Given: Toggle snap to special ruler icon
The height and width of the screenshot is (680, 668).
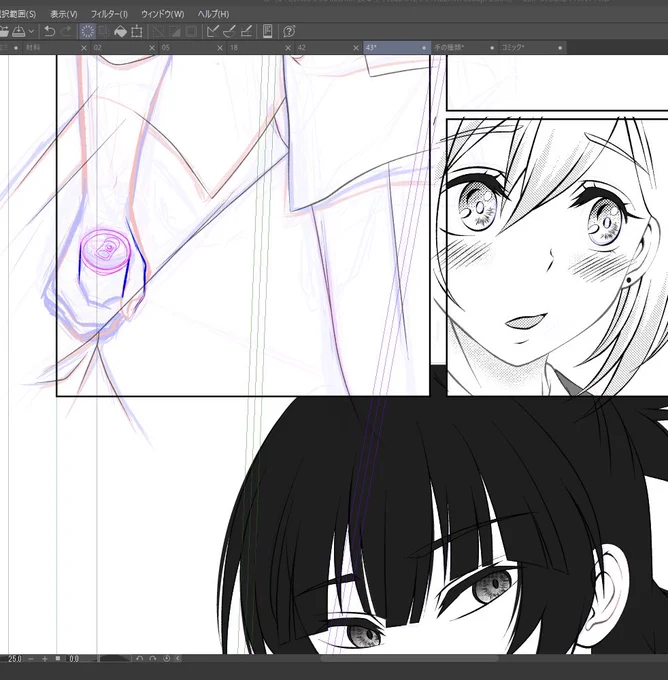Looking at the screenshot, I should (x=229, y=32).
